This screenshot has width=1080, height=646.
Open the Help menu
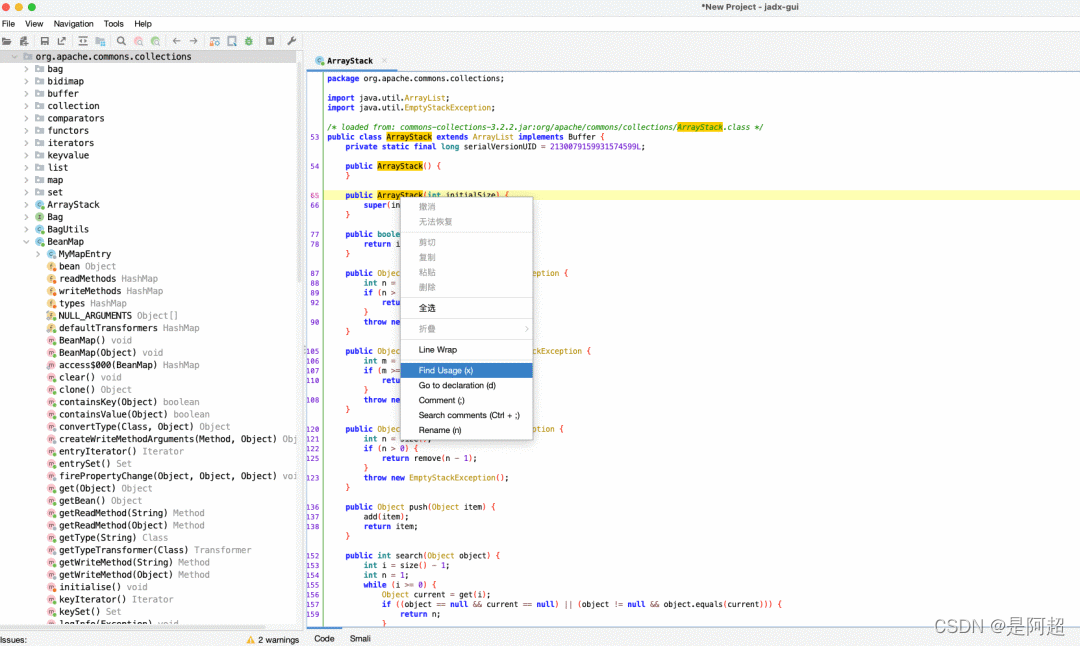click(143, 23)
